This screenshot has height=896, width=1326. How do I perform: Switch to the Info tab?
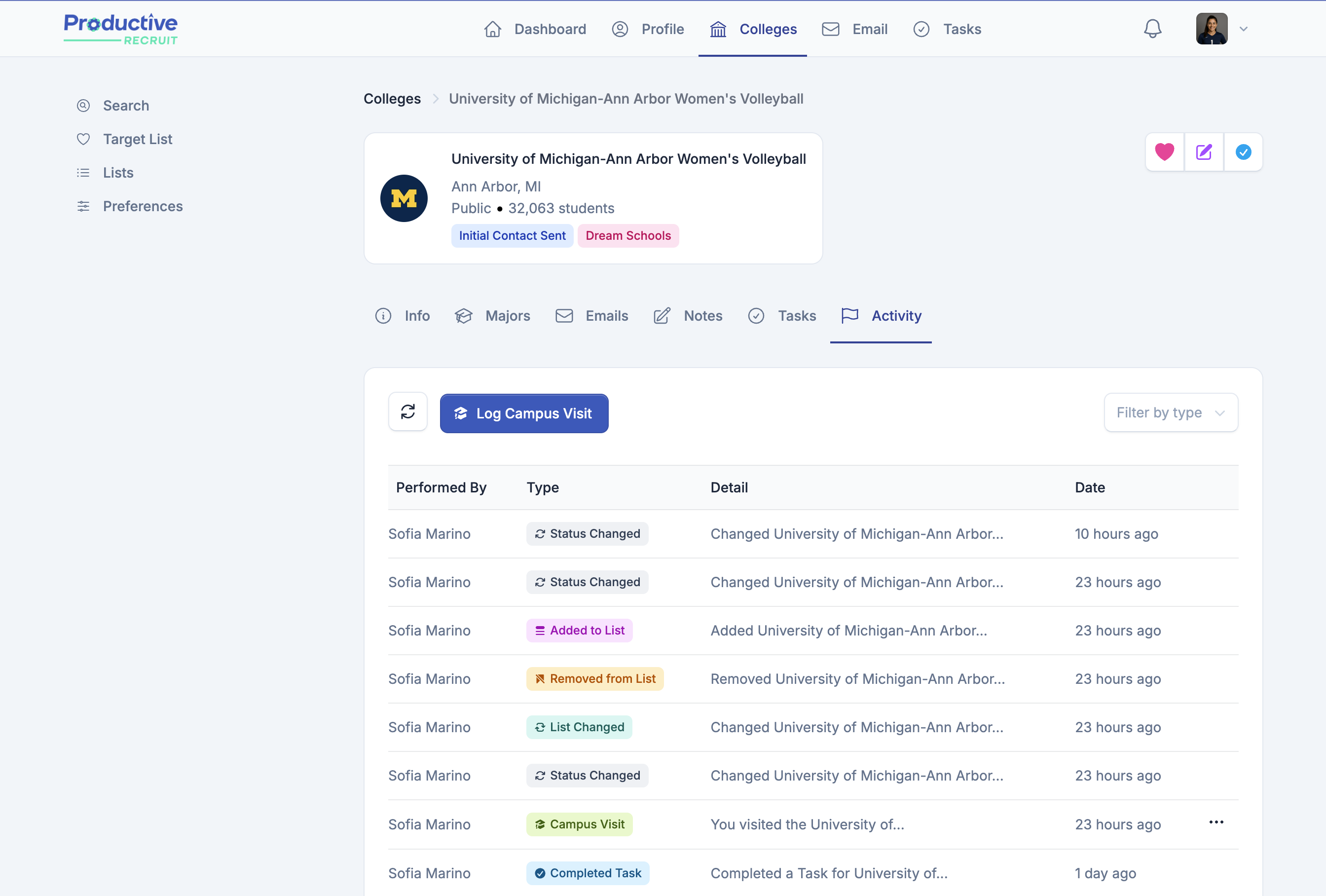point(402,316)
